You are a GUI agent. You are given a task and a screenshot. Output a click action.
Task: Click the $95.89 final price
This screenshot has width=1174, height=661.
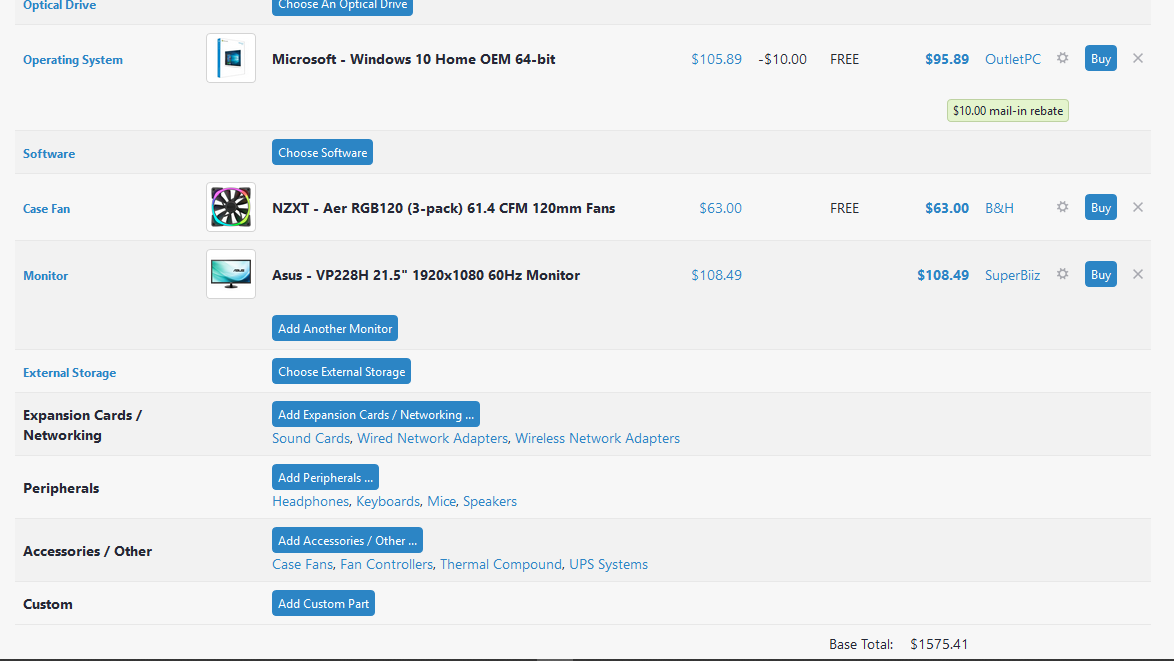click(946, 59)
